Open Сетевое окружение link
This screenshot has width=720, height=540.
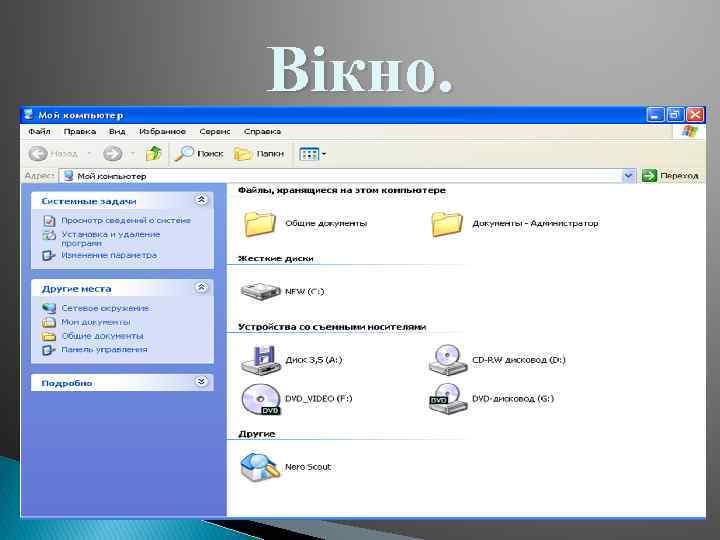click(105, 308)
